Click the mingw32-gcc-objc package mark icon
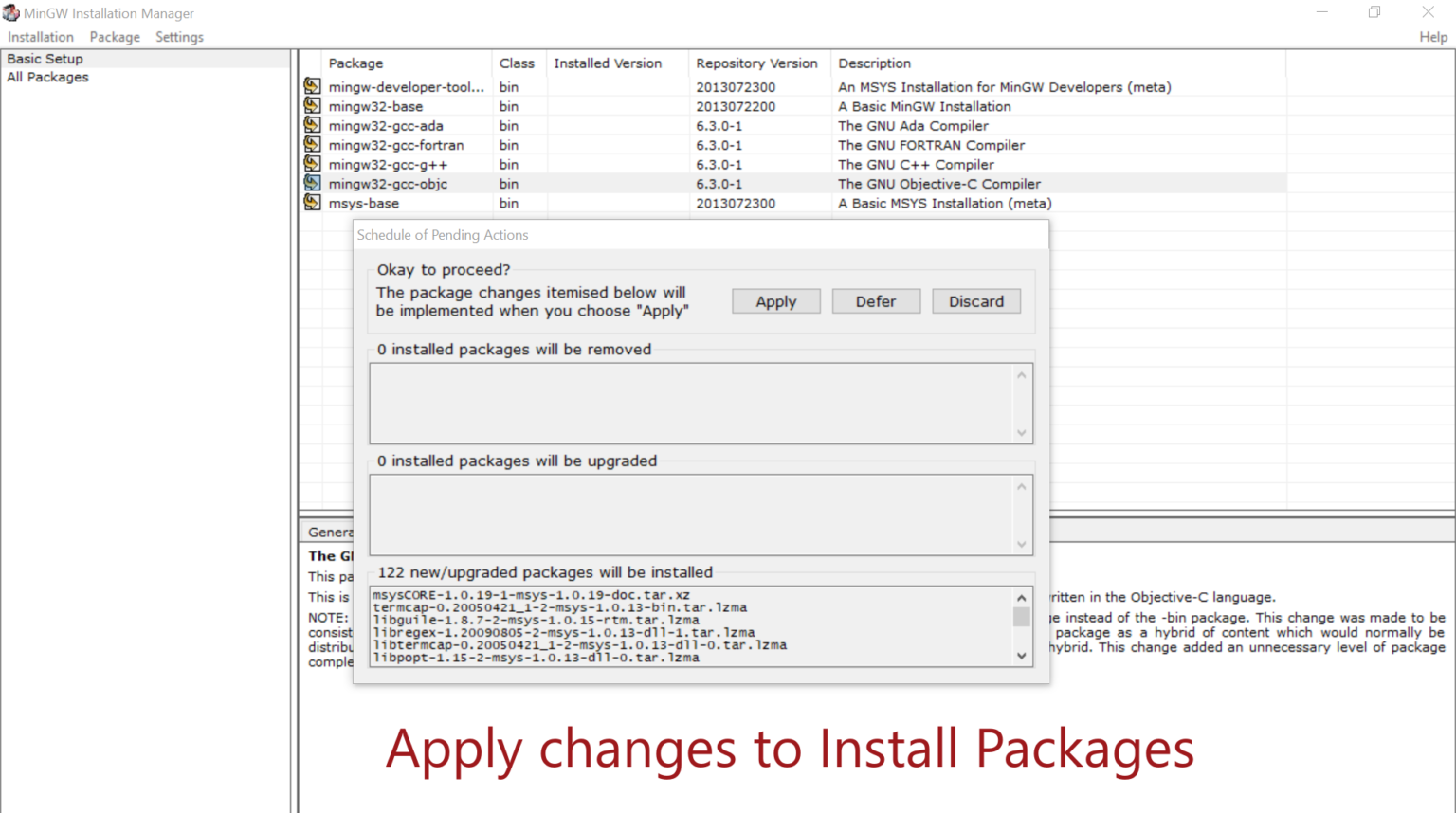Screen dimensions: 1456x813 click(x=312, y=184)
